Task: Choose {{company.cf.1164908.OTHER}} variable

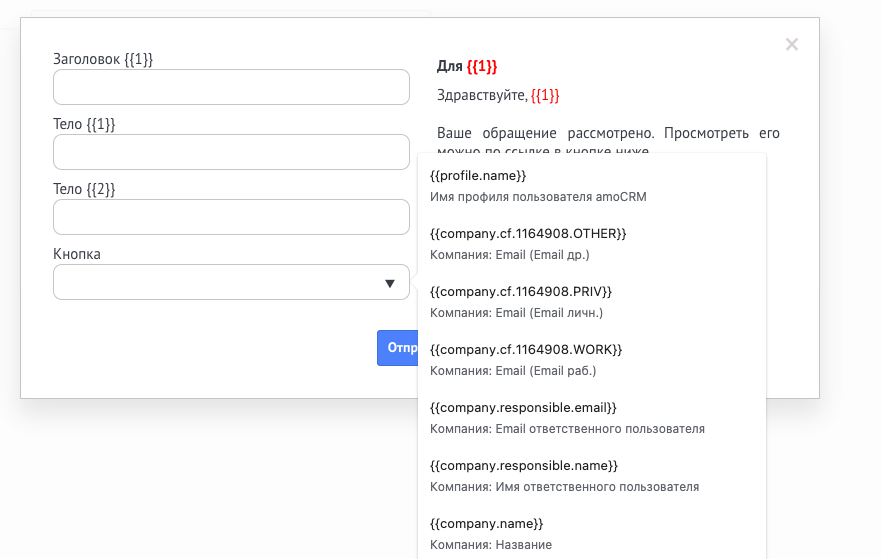Action: pos(528,233)
